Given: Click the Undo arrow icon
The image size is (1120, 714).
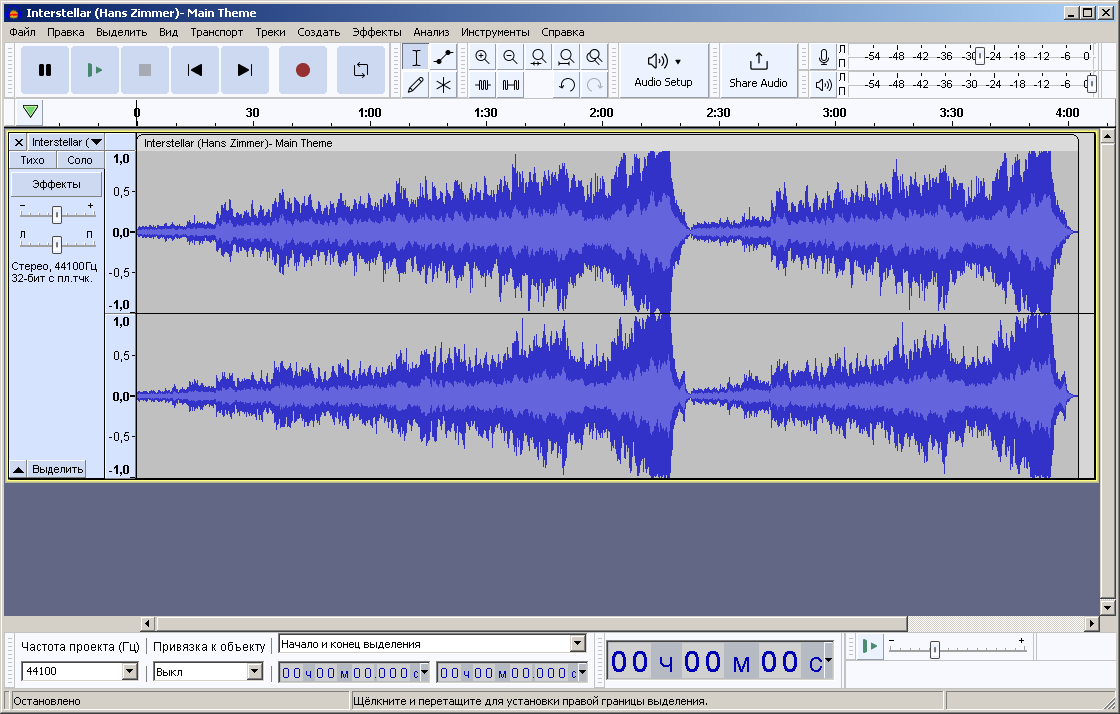Looking at the screenshot, I should [x=566, y=84].
